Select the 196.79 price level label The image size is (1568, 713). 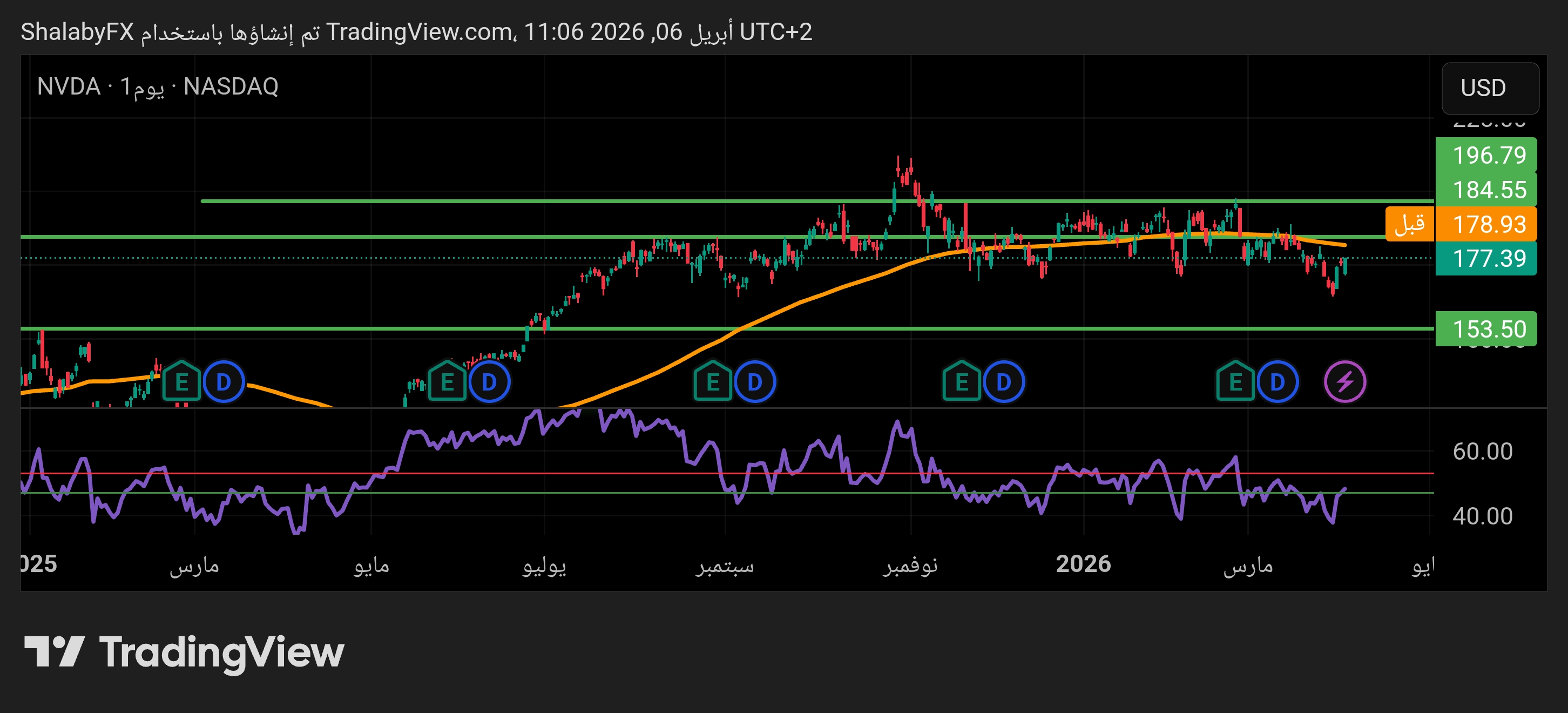click(x=1485, y=155)
